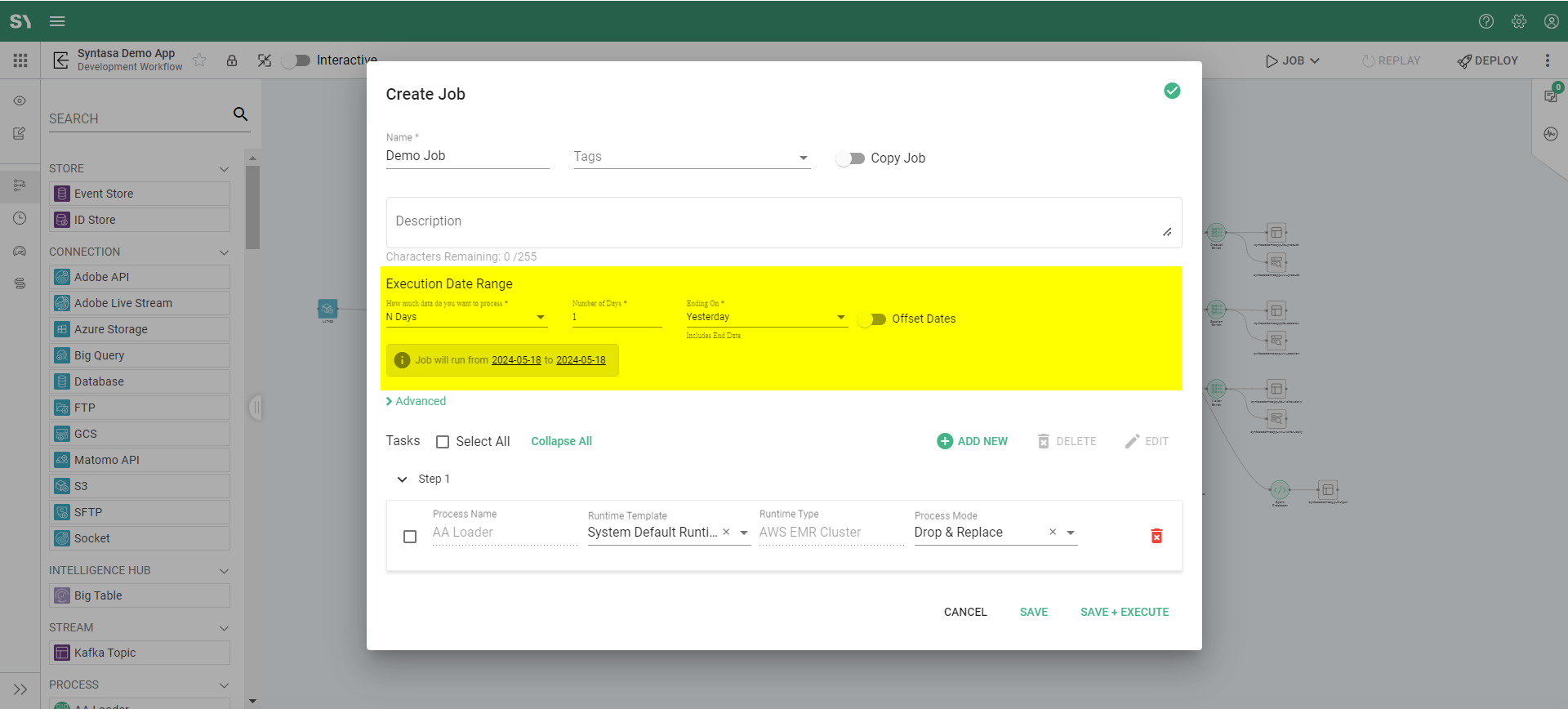The image size is (1568, 709).
Task: Open the Process Mode dropdown
Action: [1070, 533]
